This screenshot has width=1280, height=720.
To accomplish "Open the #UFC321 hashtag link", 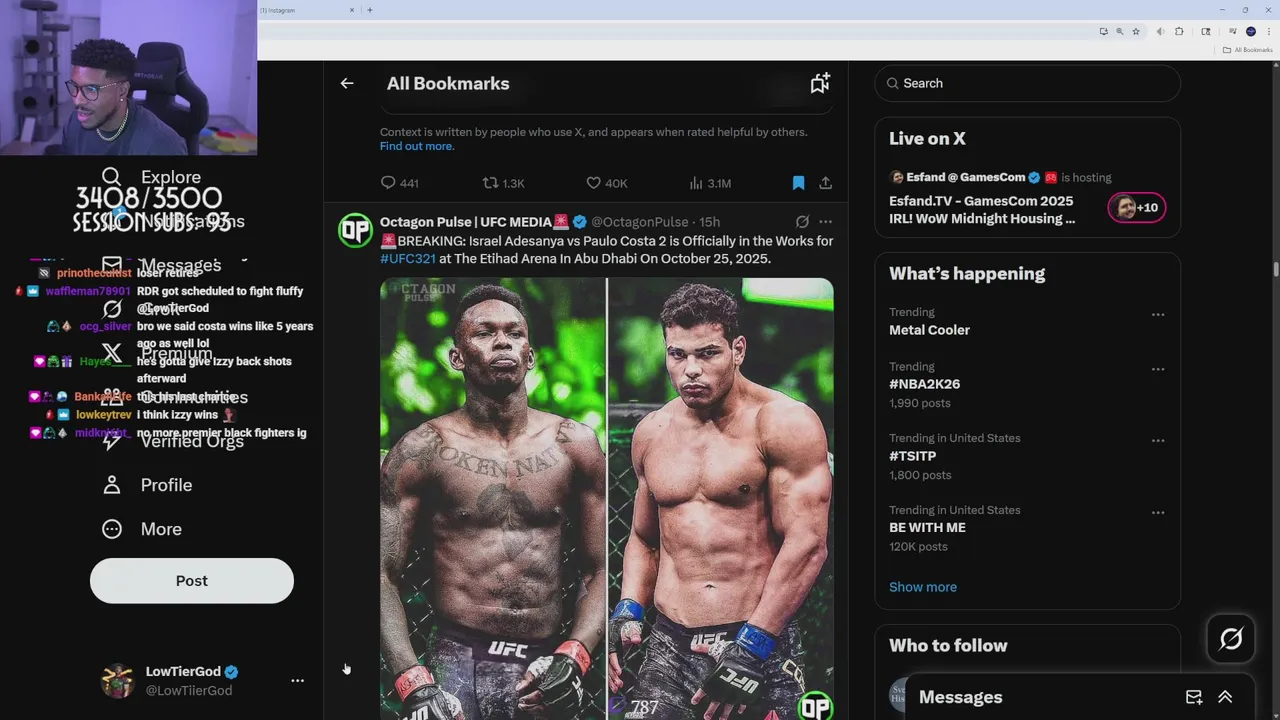I will pos(408,259).
